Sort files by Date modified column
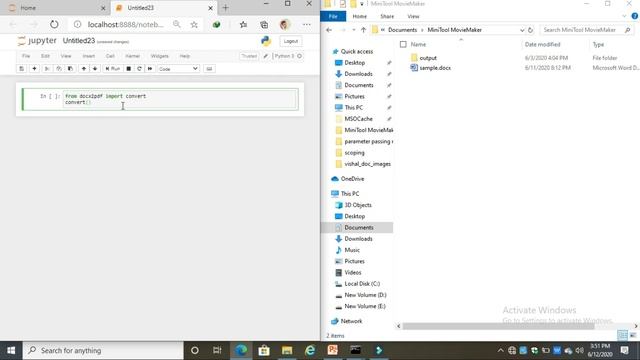 (542, 44)
